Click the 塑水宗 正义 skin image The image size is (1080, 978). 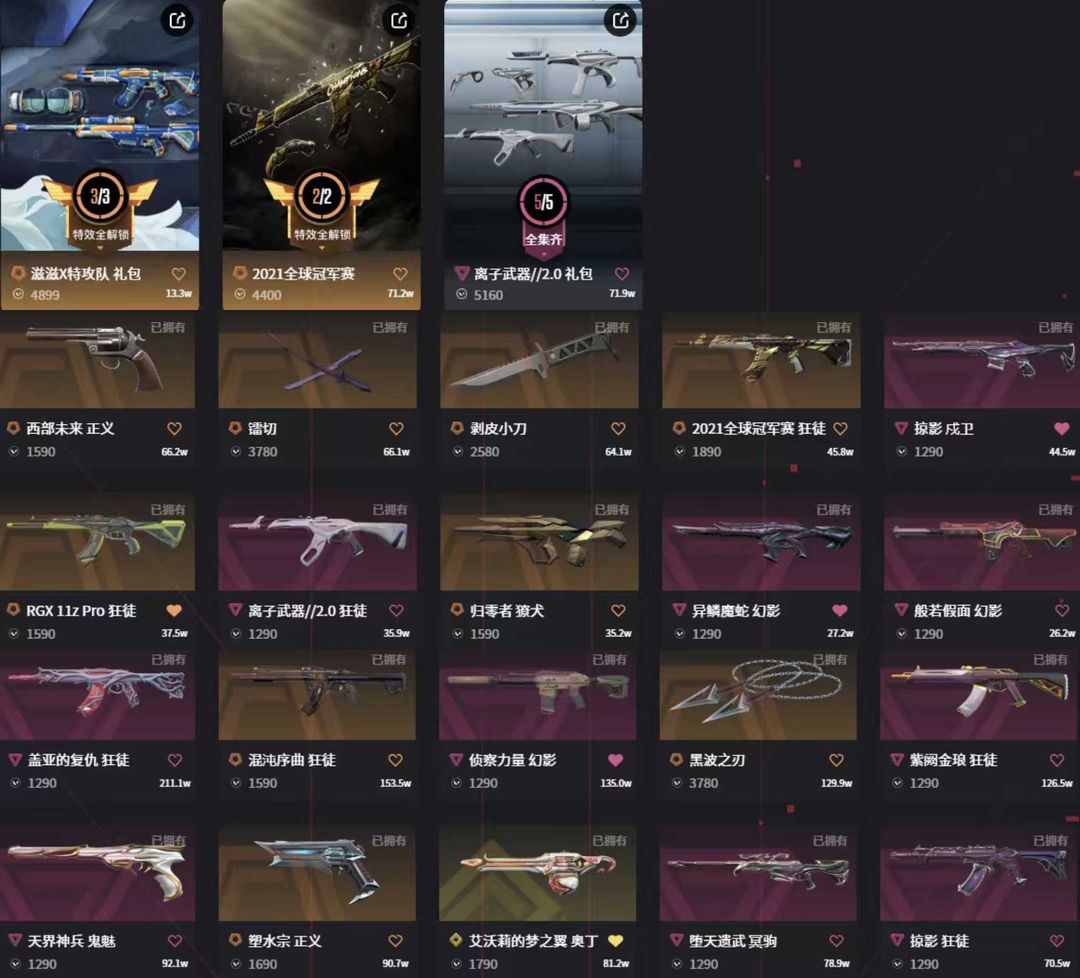(x=317, y=875)
